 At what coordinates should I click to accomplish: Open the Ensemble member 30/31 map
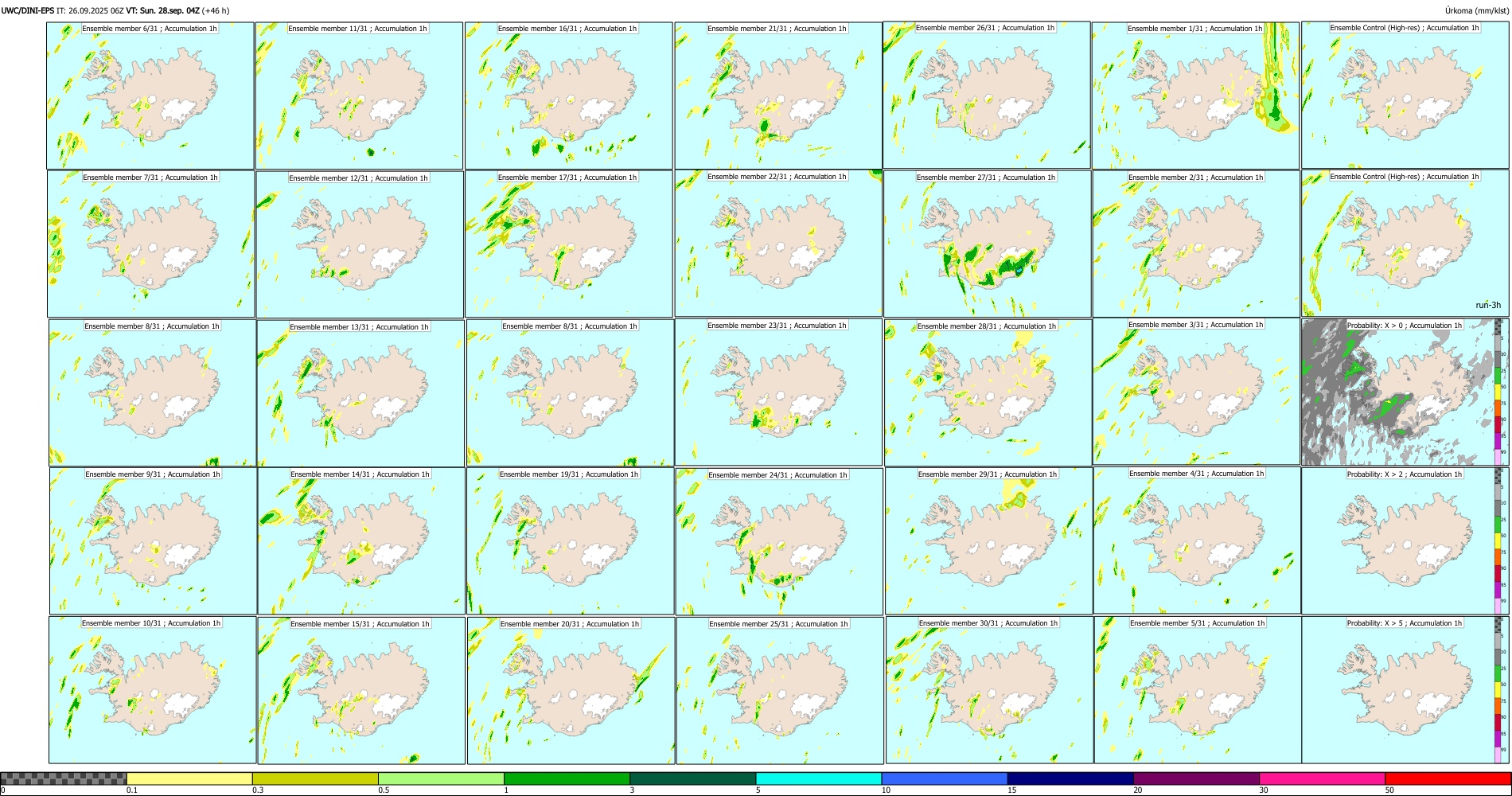[x=989, y=689]
